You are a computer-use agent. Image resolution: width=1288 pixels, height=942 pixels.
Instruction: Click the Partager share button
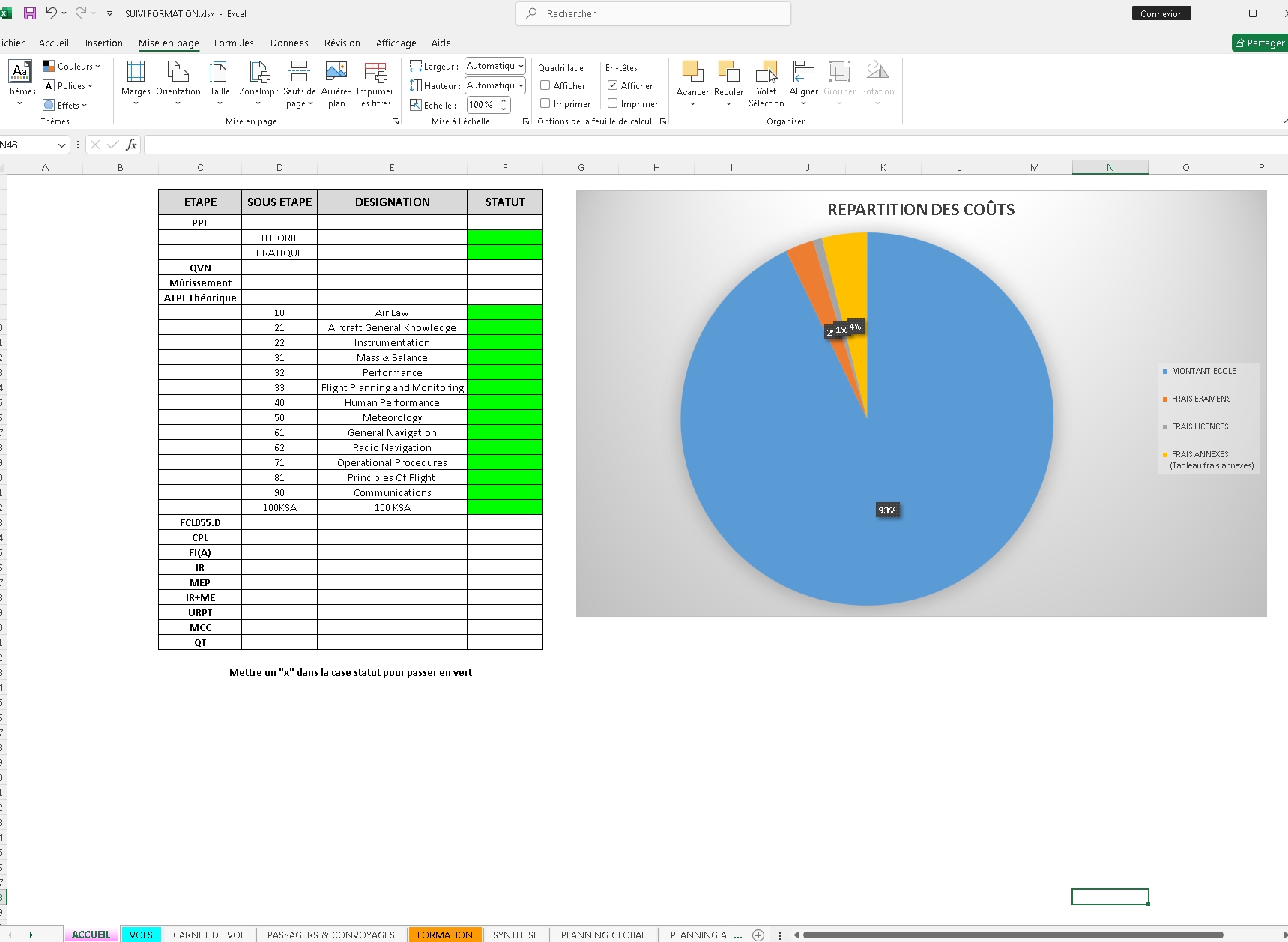[x=1260, y=43]
